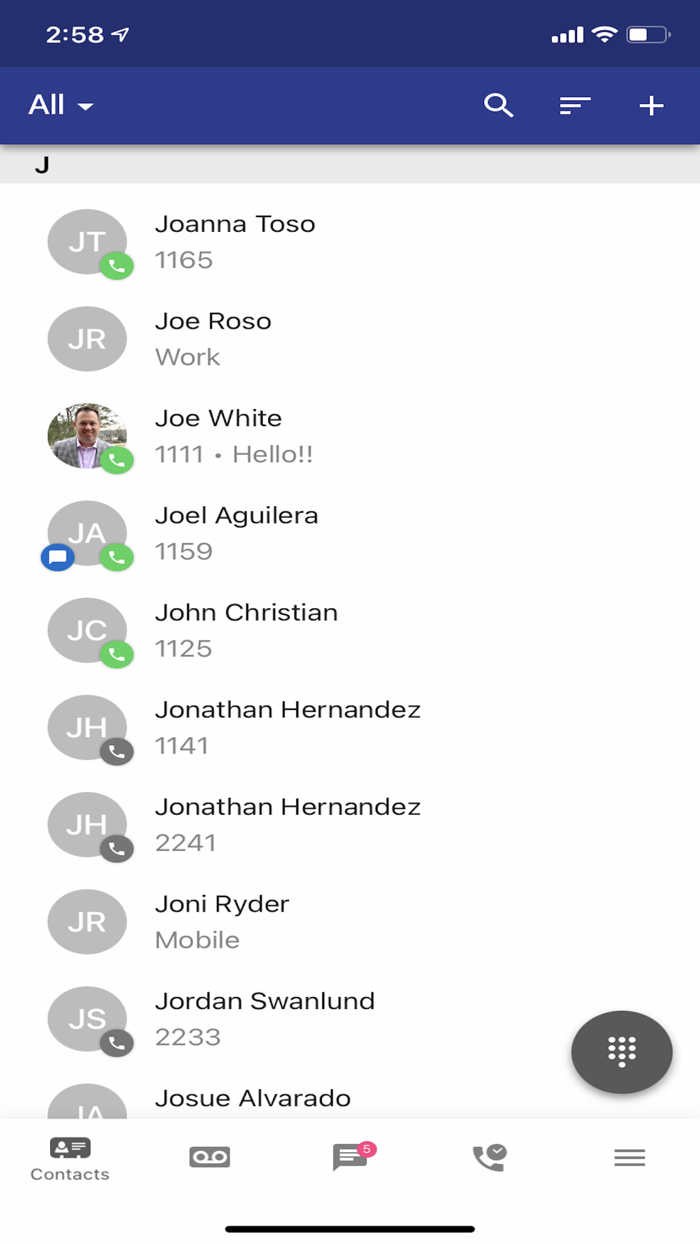700x1244 pixels.
Task: Tap the gray phone badge on Jordan Swanlund
Action: pyautogui.click(x=117, y=1043)
